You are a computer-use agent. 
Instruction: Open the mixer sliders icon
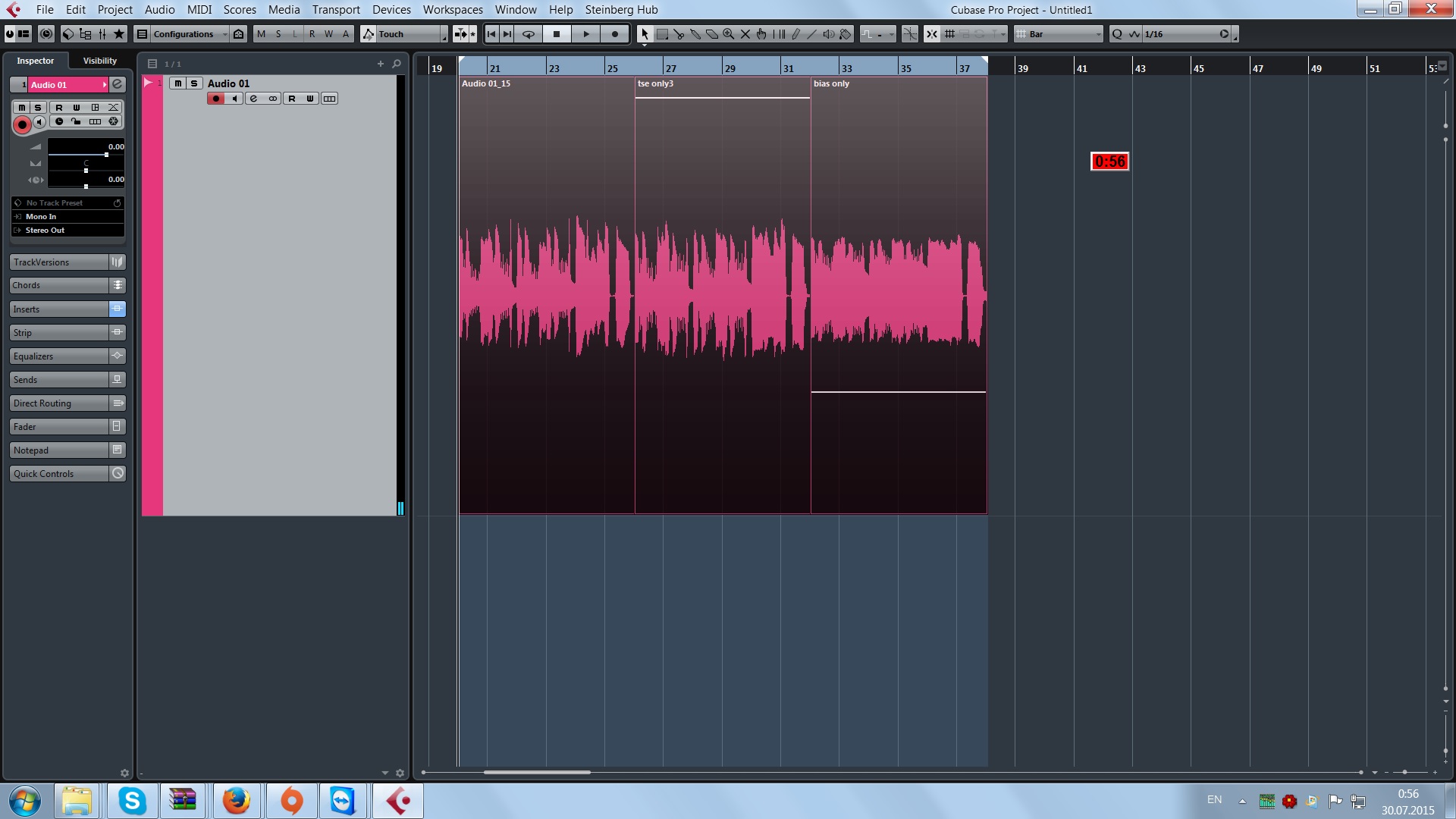tap(102, 34)
